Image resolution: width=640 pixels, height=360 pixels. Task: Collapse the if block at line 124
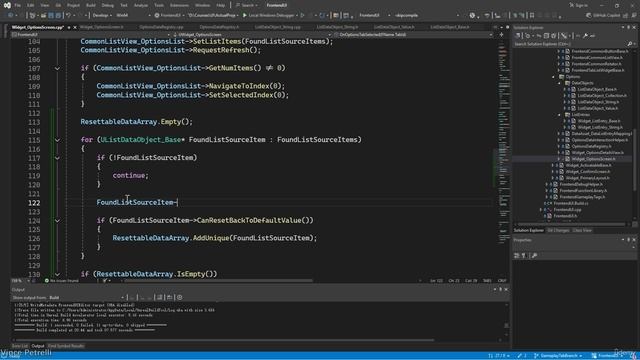[x=57, y=221]
